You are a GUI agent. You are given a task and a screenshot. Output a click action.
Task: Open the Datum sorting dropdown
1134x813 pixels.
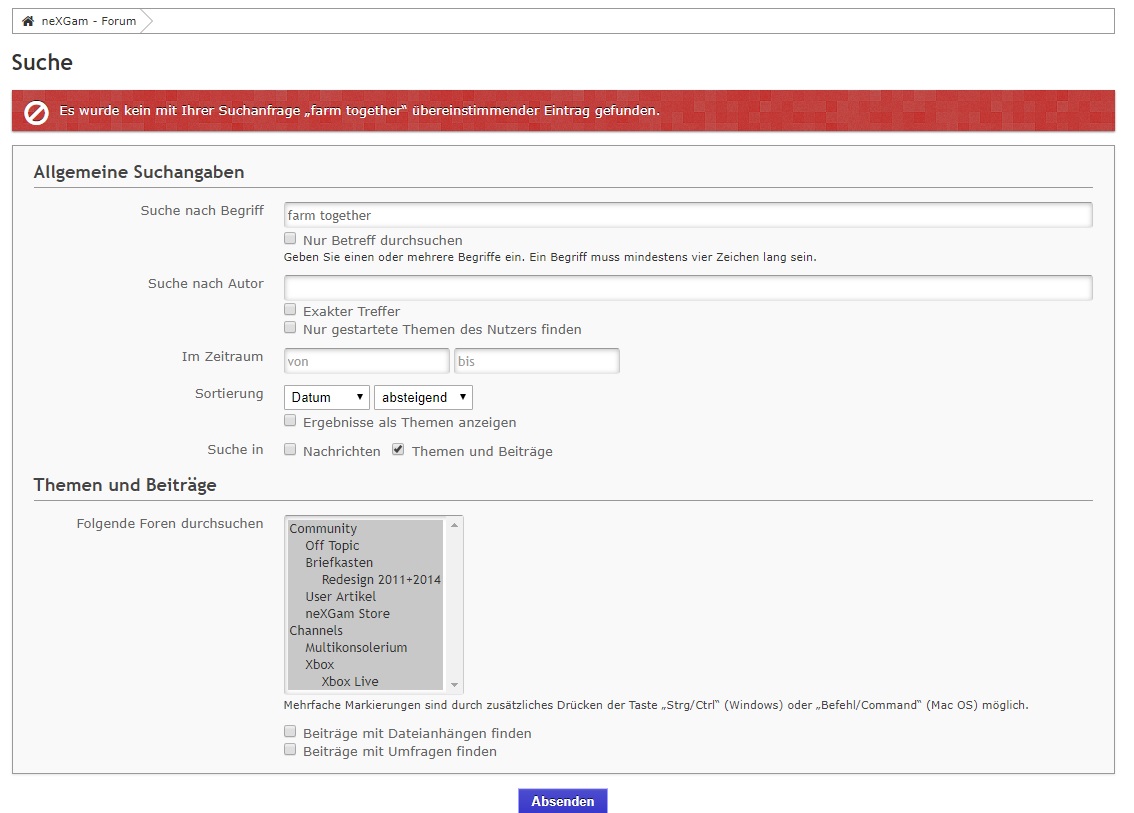pos(327,397)
